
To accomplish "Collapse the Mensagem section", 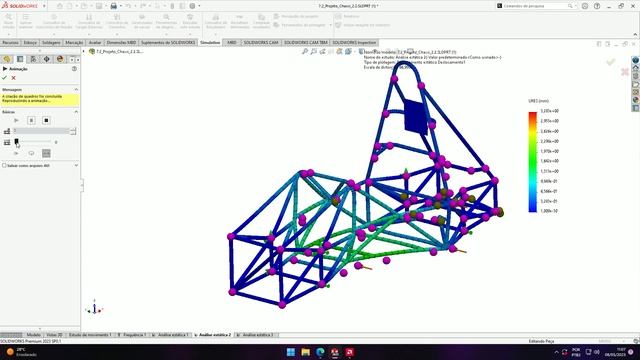I will (x=76, y=89).
